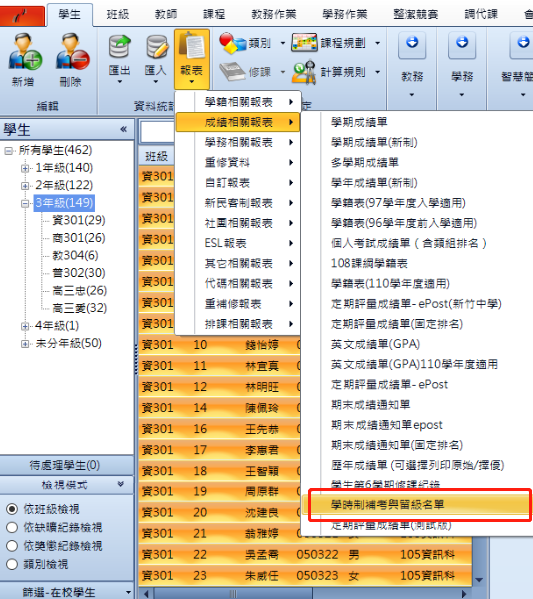
Task: Select class 商301(26) in the tree
Action: [x=79, y=238]
